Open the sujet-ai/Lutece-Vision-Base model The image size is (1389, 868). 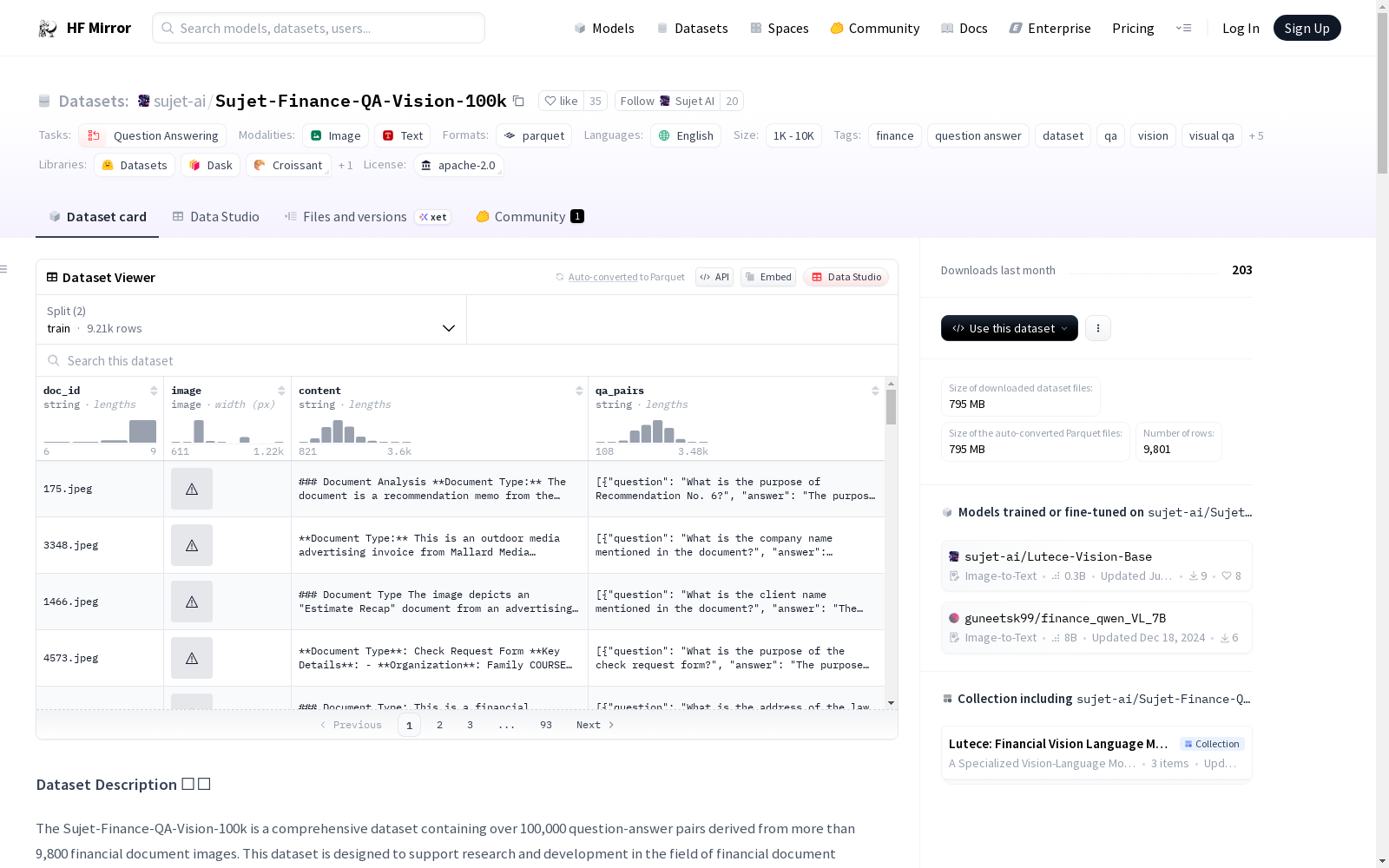pyautogui.click(x=1096, y=565)
